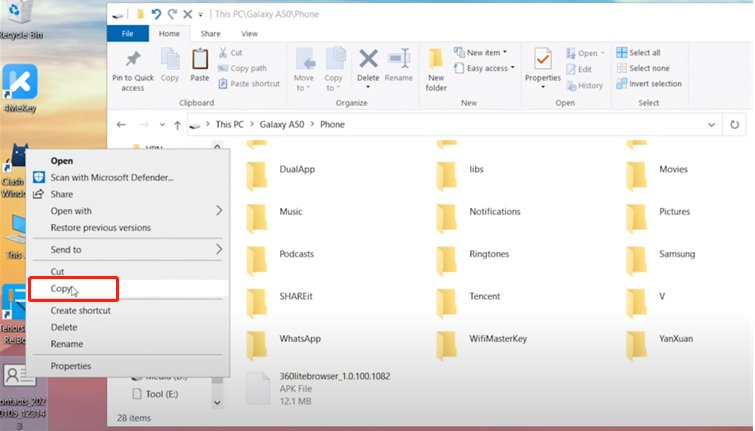
Task: Click the Undo icon in title bar
Action: (x=156, y=14)
